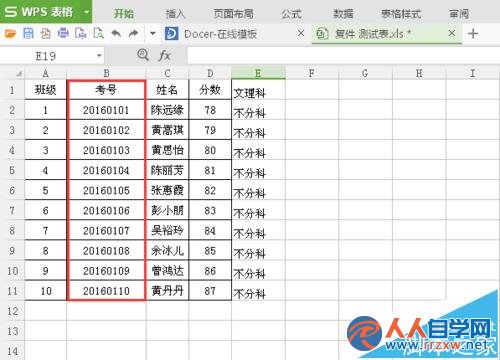Click the save icon in quick toolbar
This screenshot has height=360, width=500.
pos(28,33)
